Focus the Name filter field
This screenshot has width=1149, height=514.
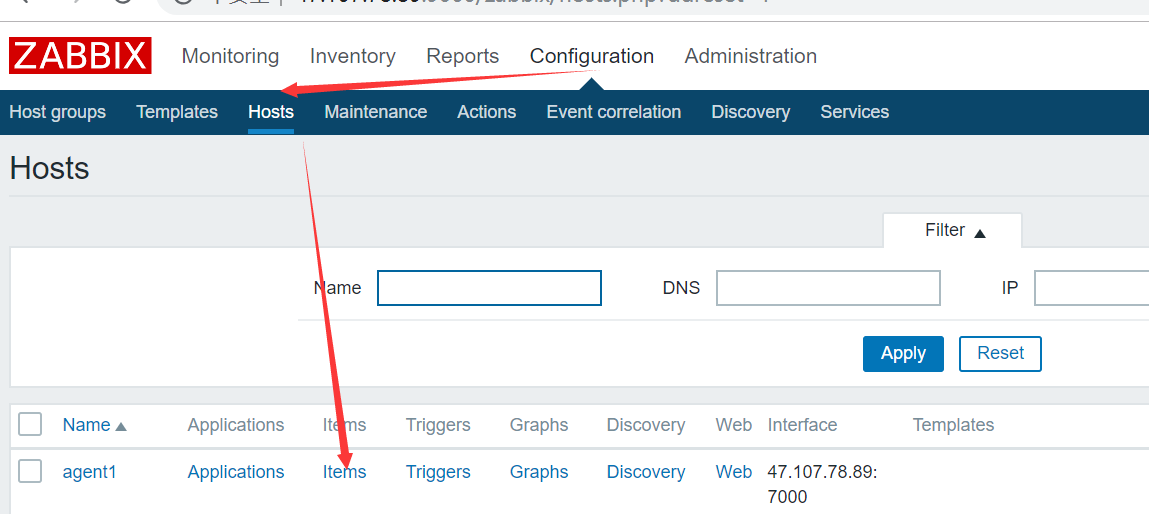coord(489,288)
